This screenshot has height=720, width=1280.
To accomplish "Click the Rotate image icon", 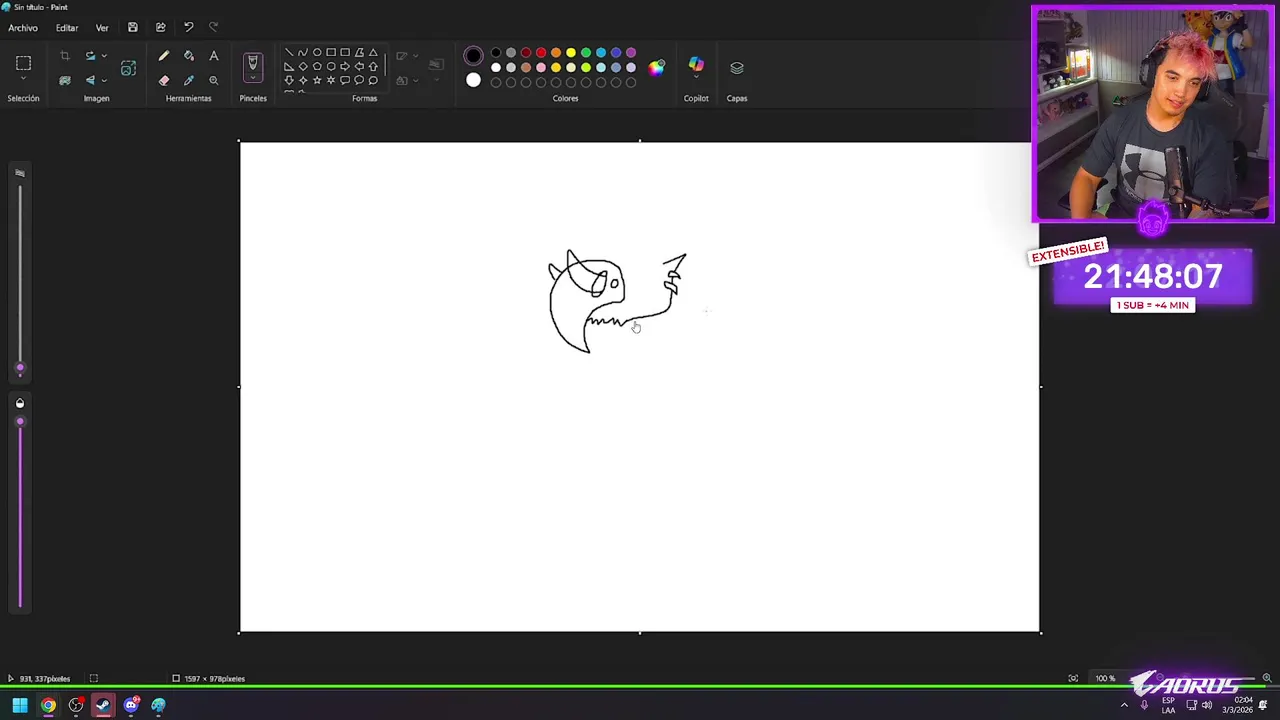I will (x=90, y=56).
